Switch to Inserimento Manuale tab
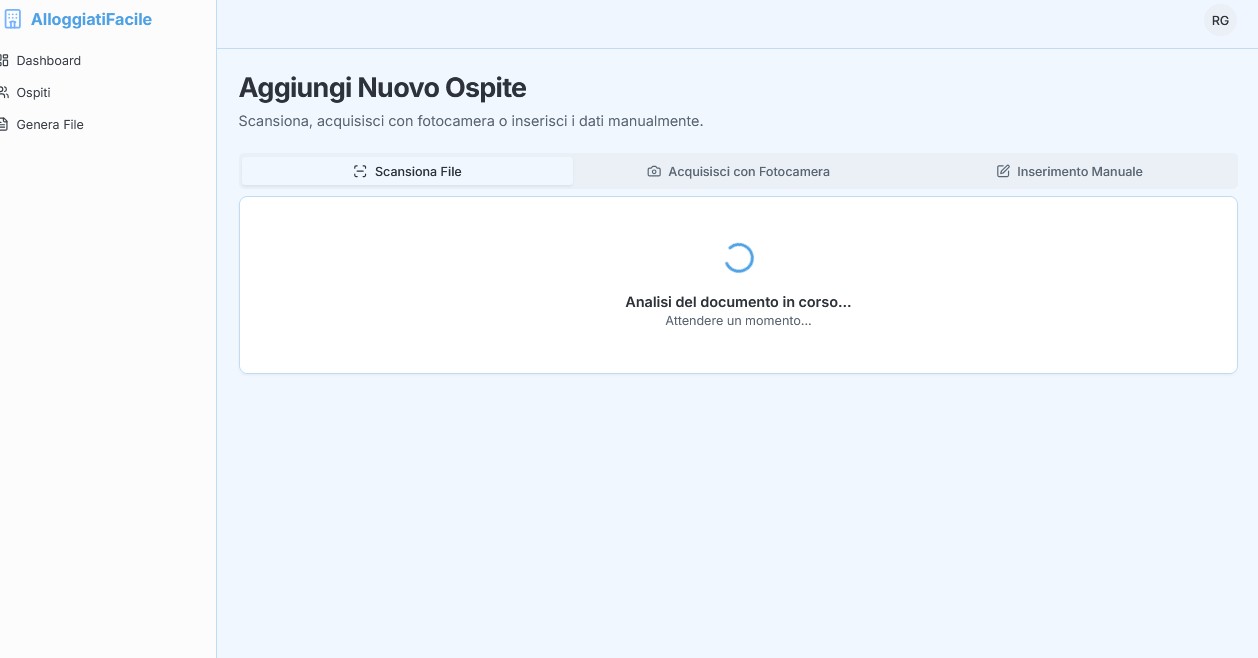 [x=1070, y=171]
